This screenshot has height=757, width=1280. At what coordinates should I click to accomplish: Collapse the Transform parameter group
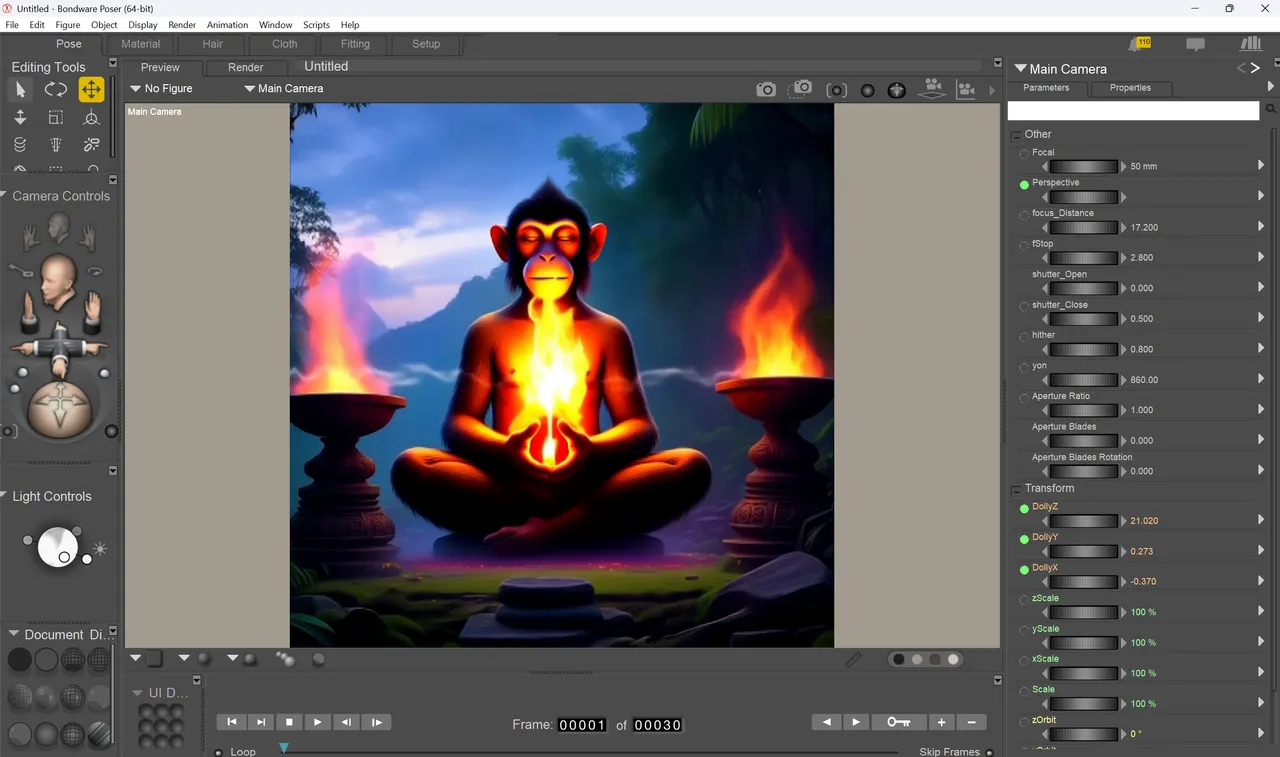tap(1016, 489)
